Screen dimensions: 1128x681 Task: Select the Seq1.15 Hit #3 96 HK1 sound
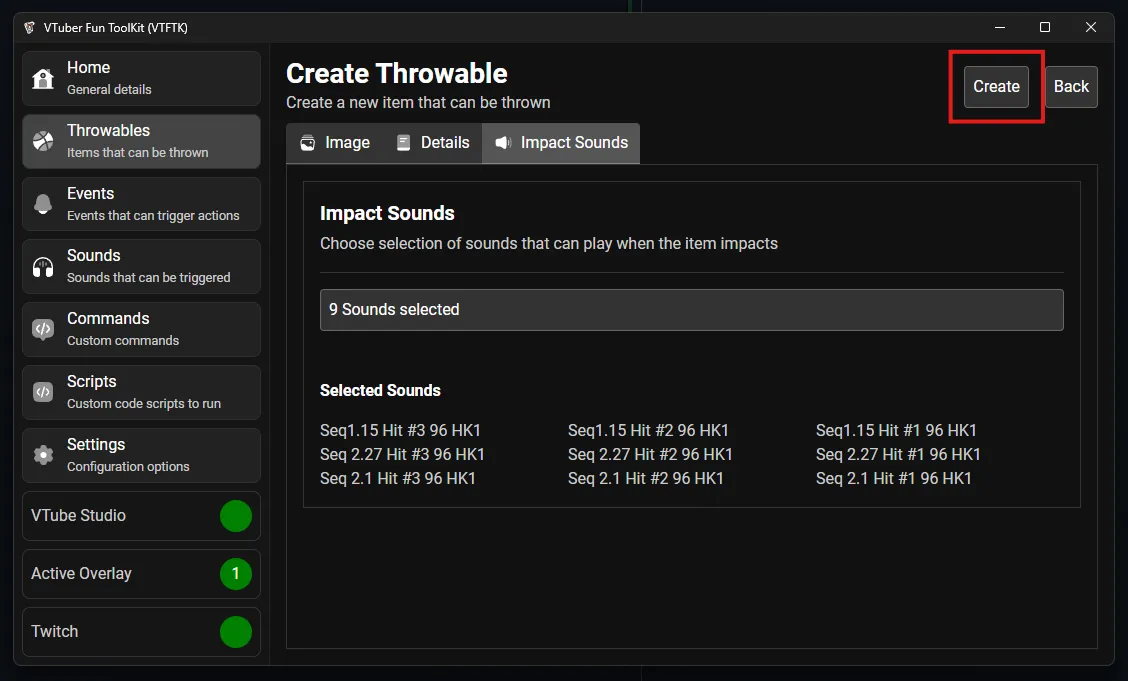[400, 430]
